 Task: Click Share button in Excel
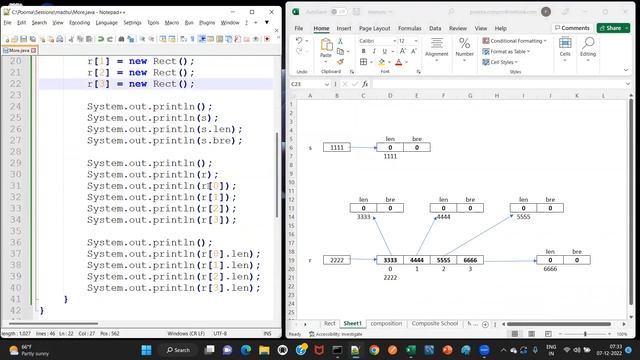[x=610, y=28]
